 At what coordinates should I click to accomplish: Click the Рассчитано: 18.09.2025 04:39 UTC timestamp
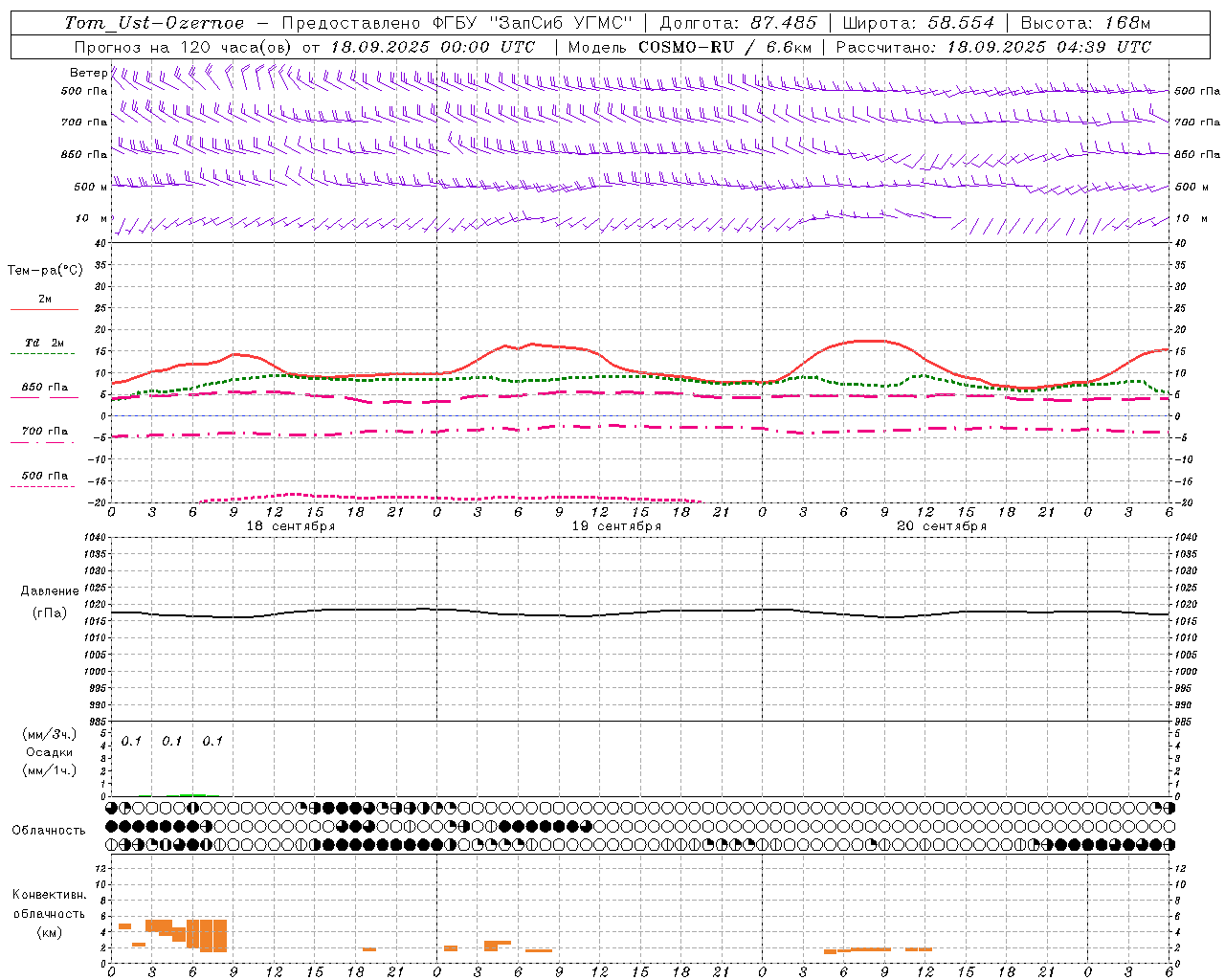click(993, 47)
